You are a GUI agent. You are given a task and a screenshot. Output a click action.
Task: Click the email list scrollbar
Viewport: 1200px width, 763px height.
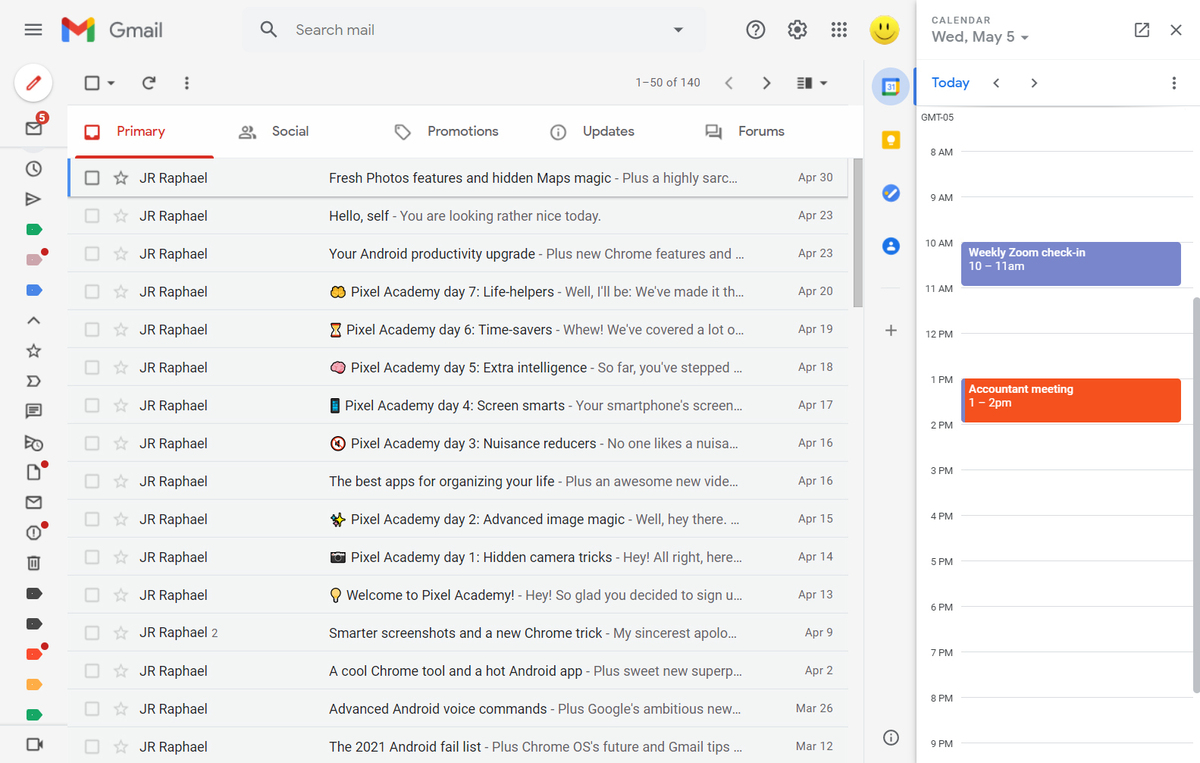click(857, 232)
